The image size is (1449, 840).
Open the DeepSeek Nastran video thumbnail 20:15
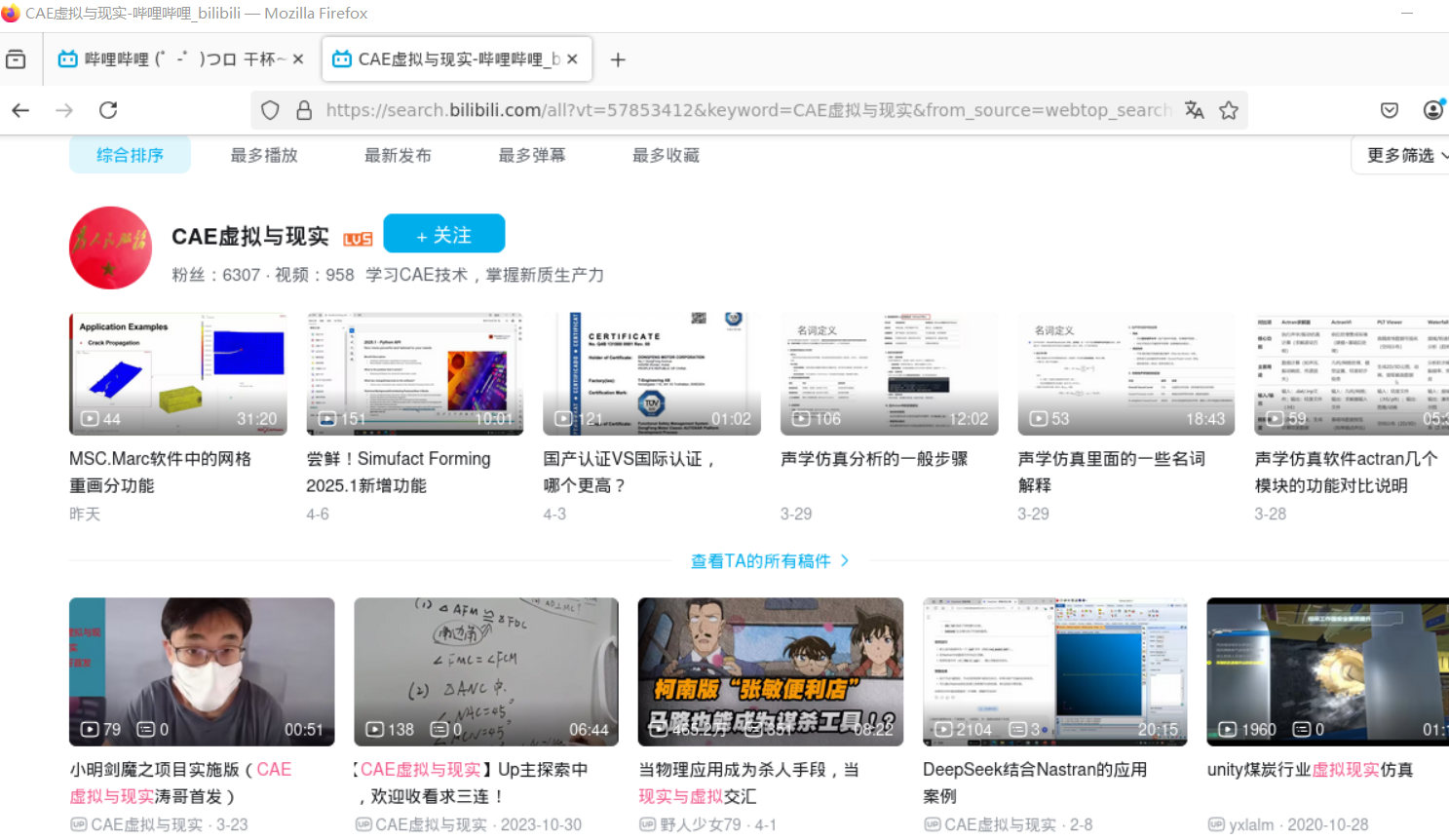pos(1055,672)
